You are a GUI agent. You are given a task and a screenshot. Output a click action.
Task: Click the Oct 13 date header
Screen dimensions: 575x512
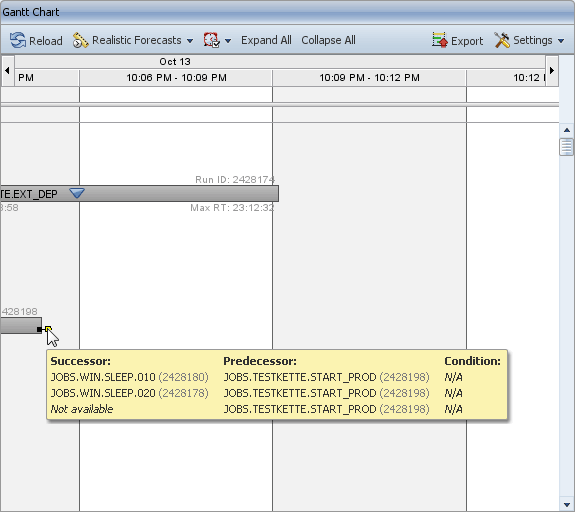point(175,62)
